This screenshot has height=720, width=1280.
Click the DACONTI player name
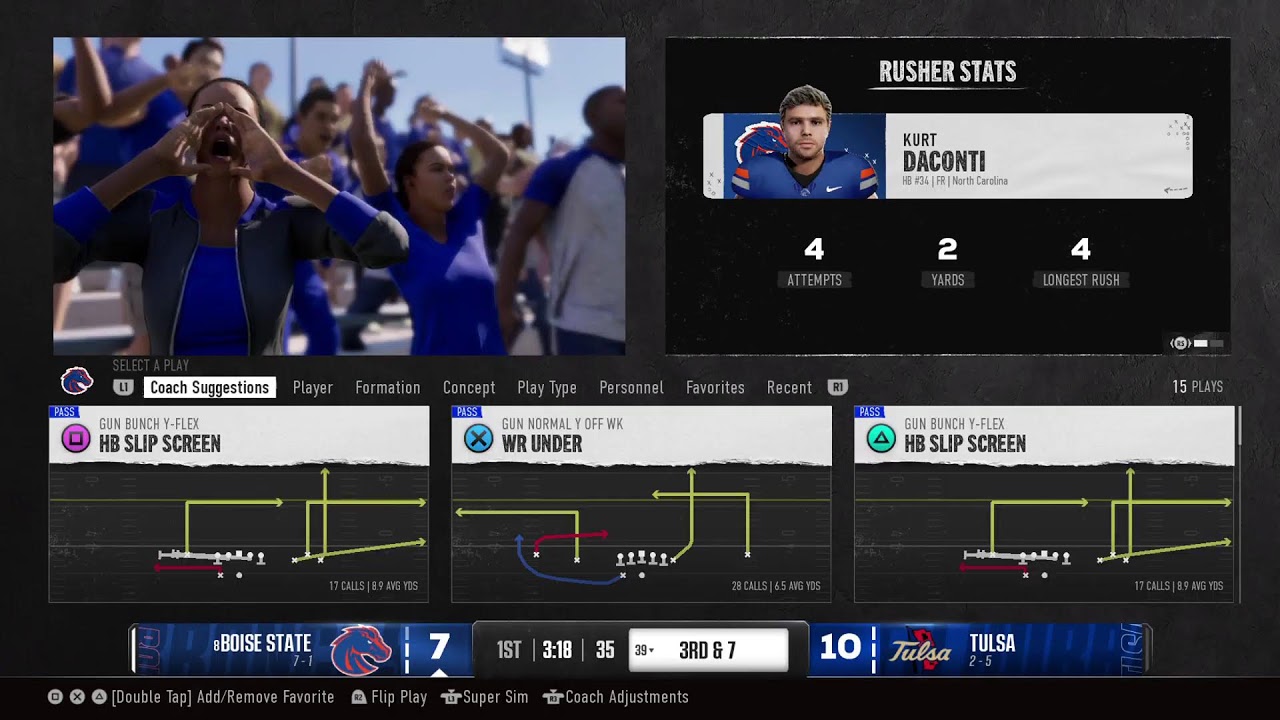pyautogui.click(x=944, y=161)
